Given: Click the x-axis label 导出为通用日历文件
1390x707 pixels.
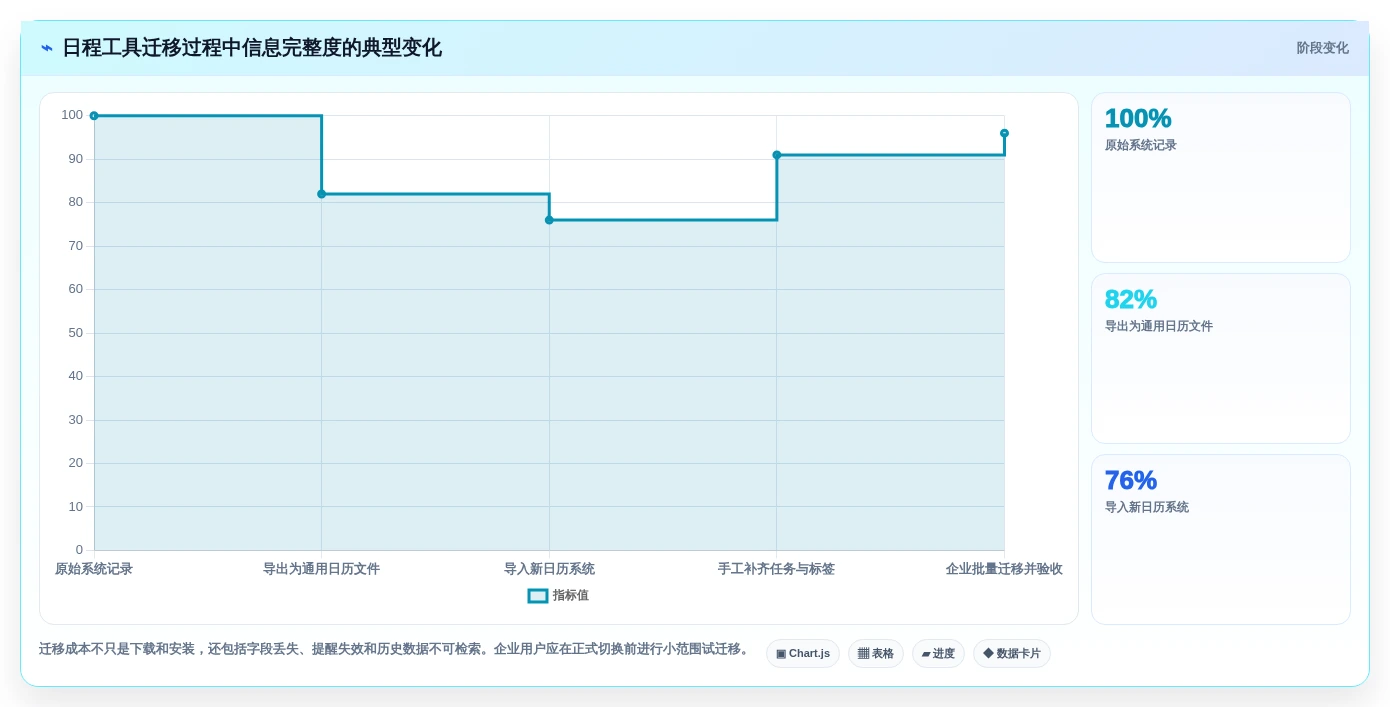Looking at the screenshot, I should click(x=322, y=569).
